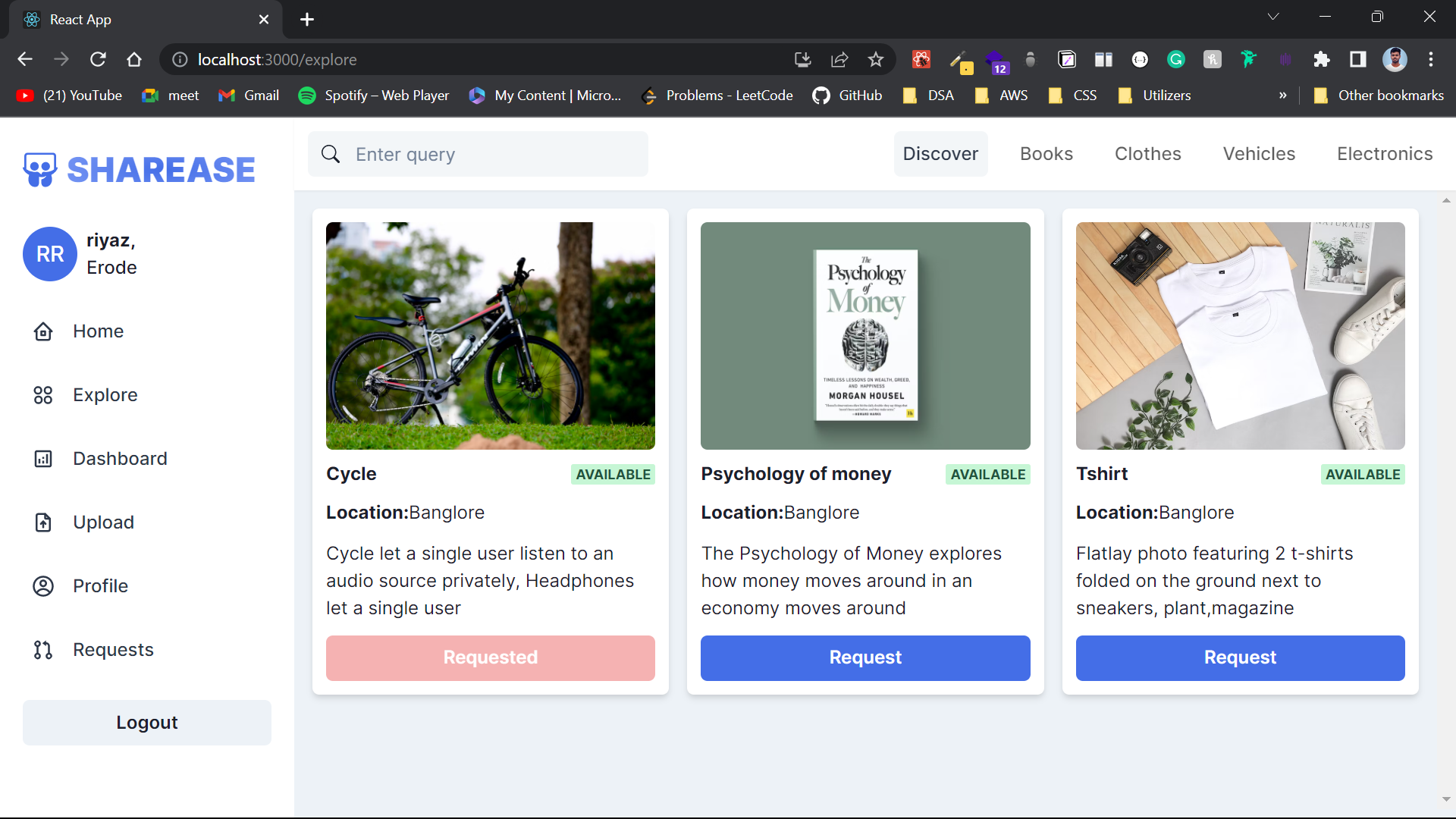Open the browser Extensions puzzle icon
The image size is (1456, 819).
tap(1322, 59)
